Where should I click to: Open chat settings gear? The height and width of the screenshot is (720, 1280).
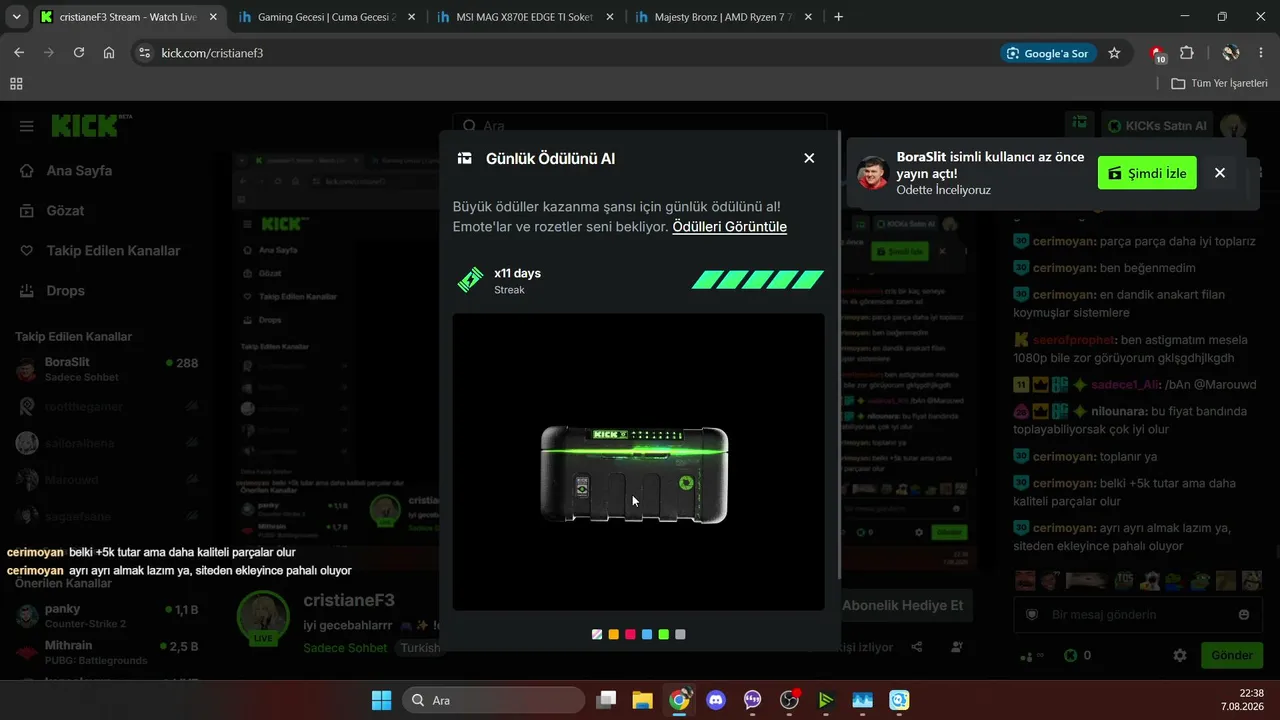click(x=1180, y=656)
